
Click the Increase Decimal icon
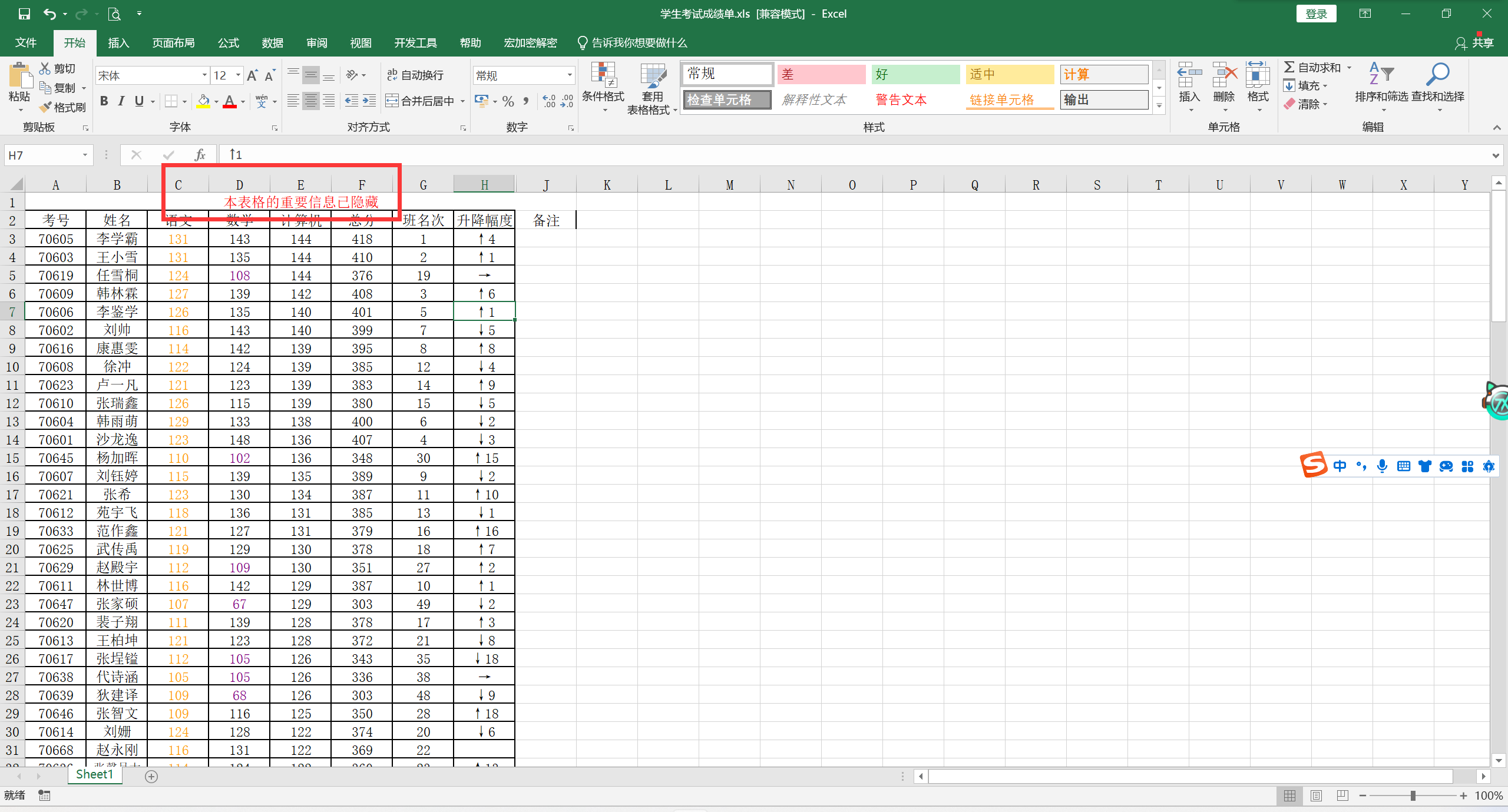click(548, 101)
